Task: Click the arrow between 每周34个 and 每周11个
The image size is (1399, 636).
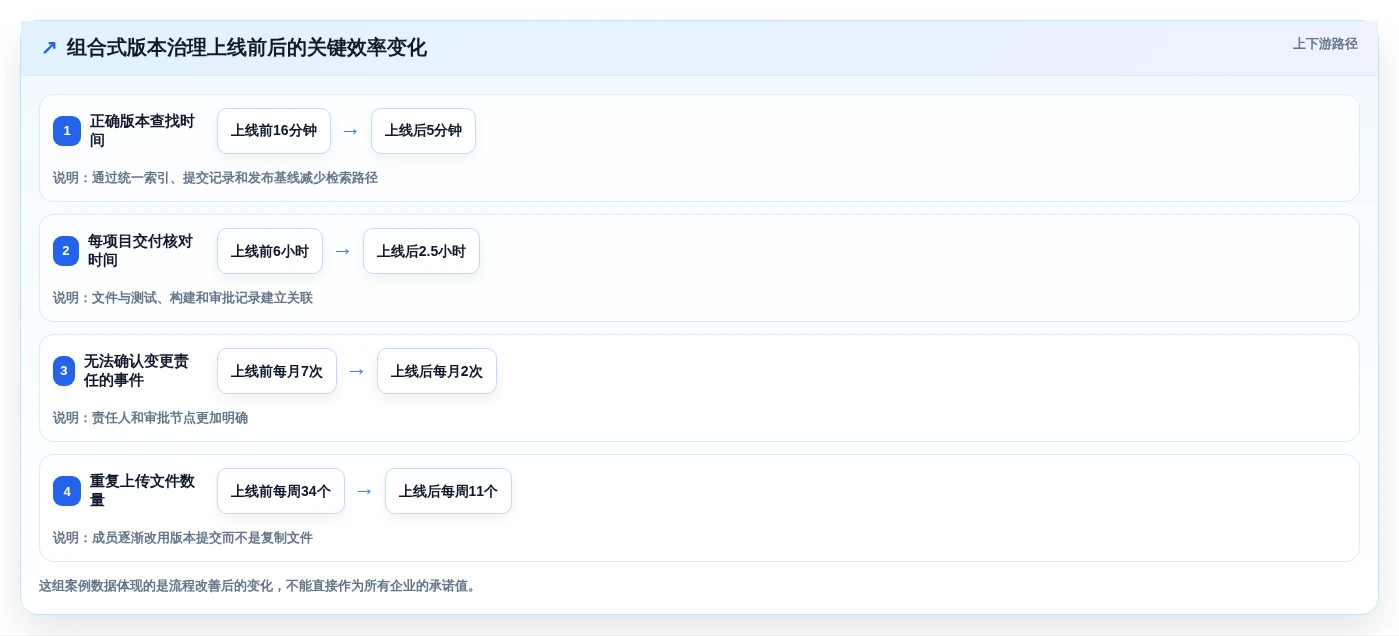Action: 364,491
